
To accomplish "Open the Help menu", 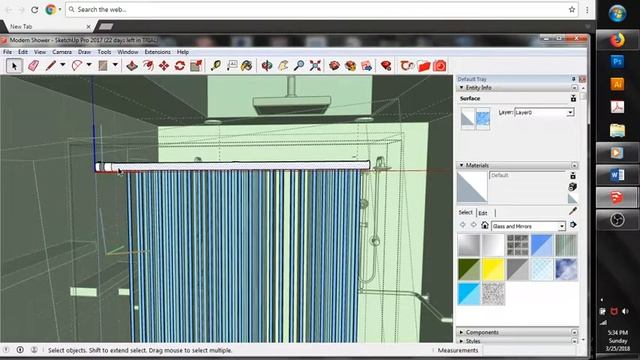I will 183,52.
